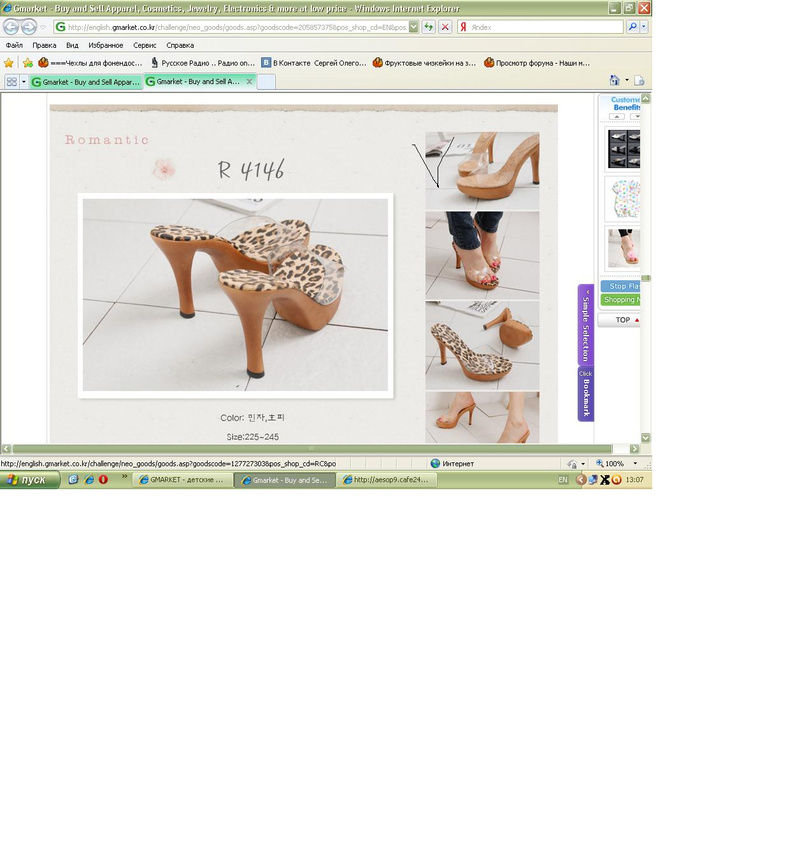Image resolution: width=800 pixels, height=842 pixels.
Task: Click the purple Bookmark side tab
Action: 586,394
